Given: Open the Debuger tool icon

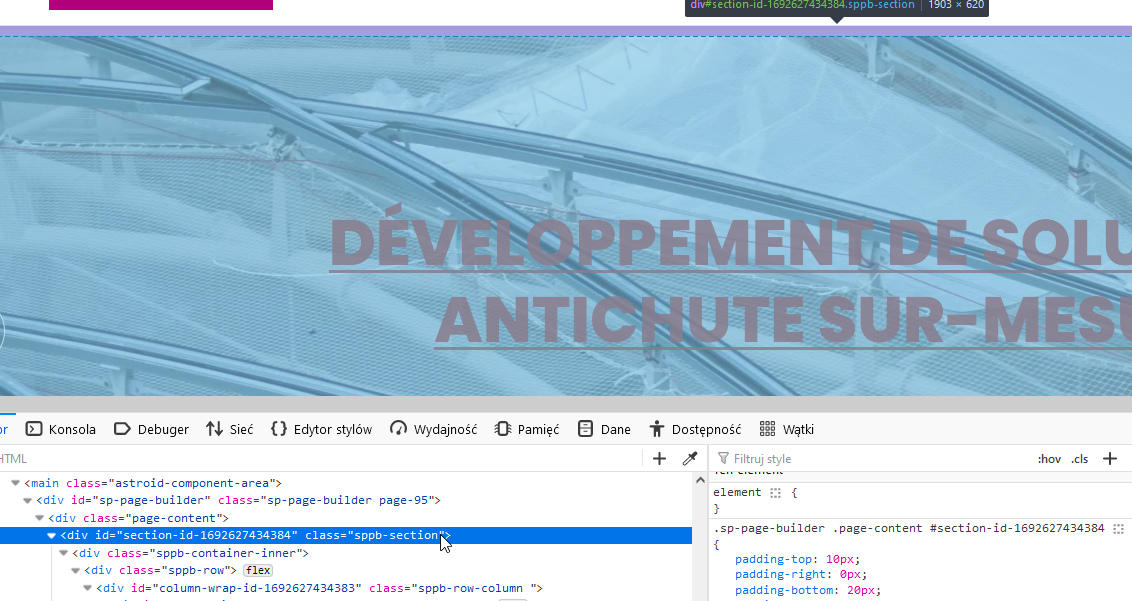Looking at the screenshot, I should (123, 429).
